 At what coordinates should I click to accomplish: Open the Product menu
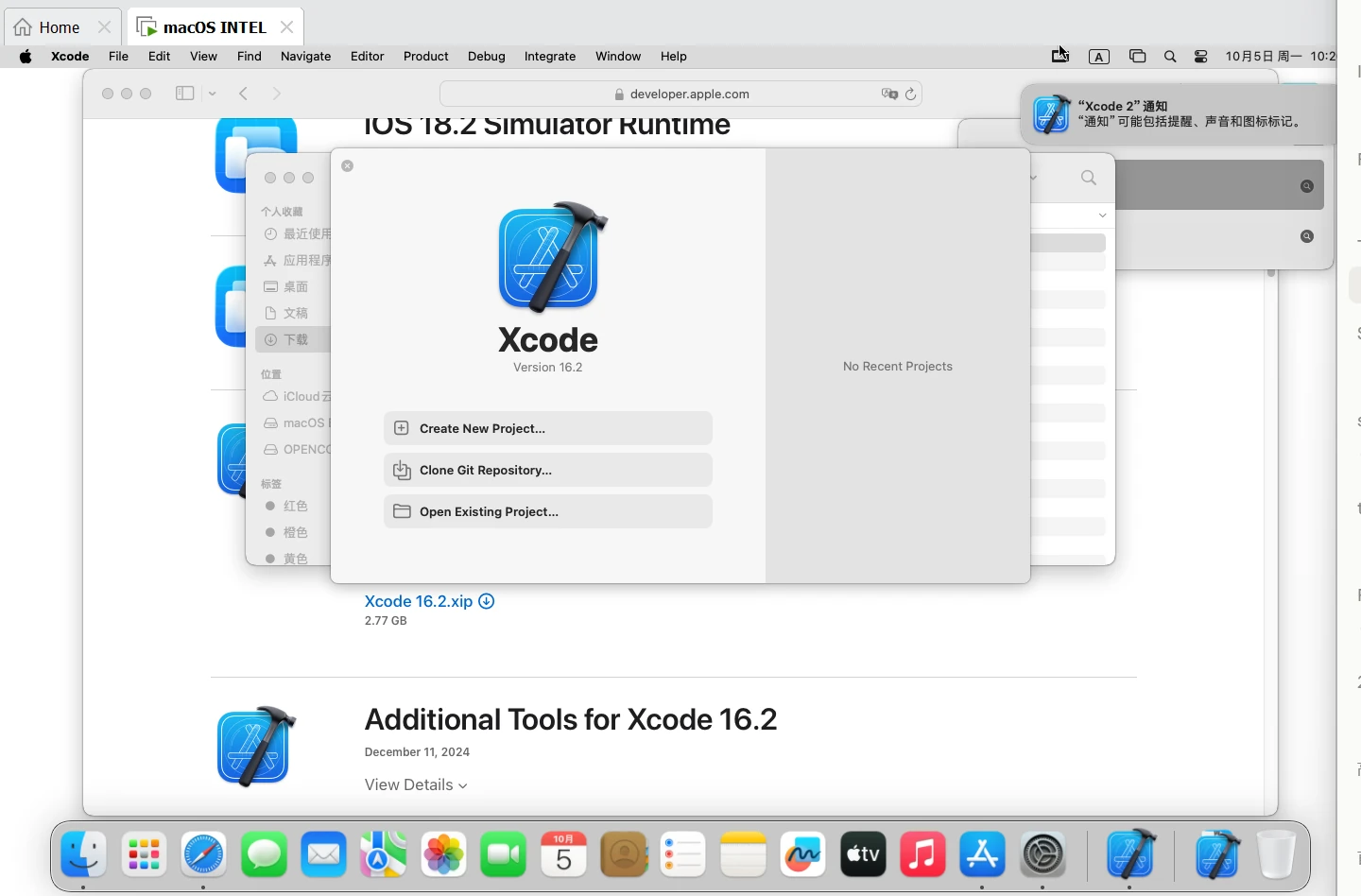[425, 57]
